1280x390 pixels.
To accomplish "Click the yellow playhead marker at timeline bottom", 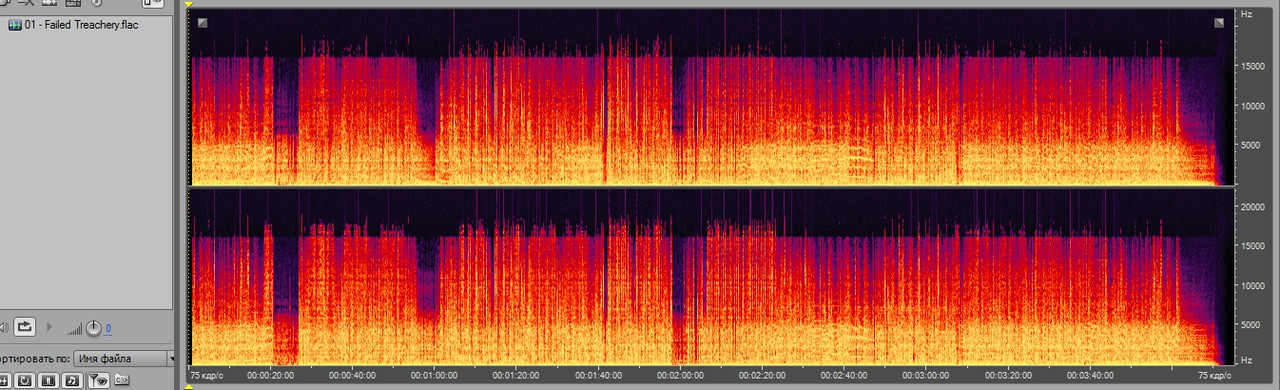I will 188,386.
